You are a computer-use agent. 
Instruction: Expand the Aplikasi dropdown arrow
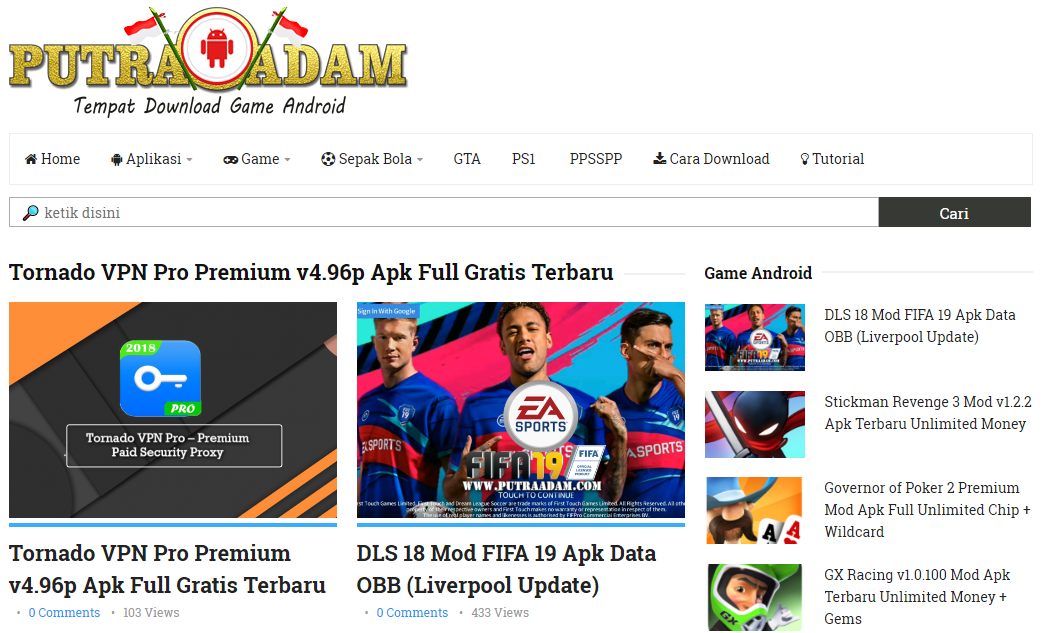click(x=189, y=160)
